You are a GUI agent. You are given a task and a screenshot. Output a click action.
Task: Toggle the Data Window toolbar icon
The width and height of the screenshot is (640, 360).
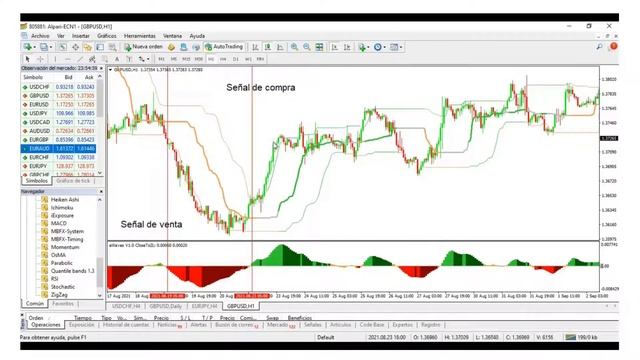point(75,47)
